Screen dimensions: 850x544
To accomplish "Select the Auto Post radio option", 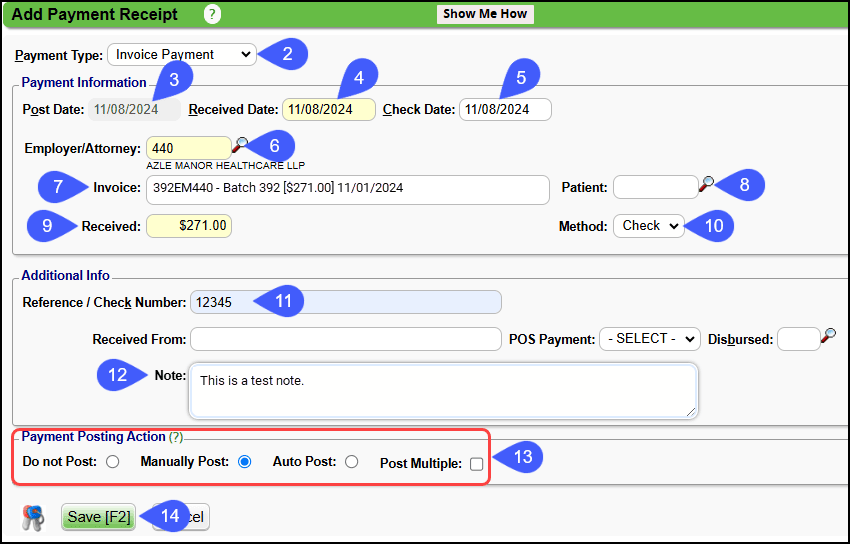I will tap(351, 462).
